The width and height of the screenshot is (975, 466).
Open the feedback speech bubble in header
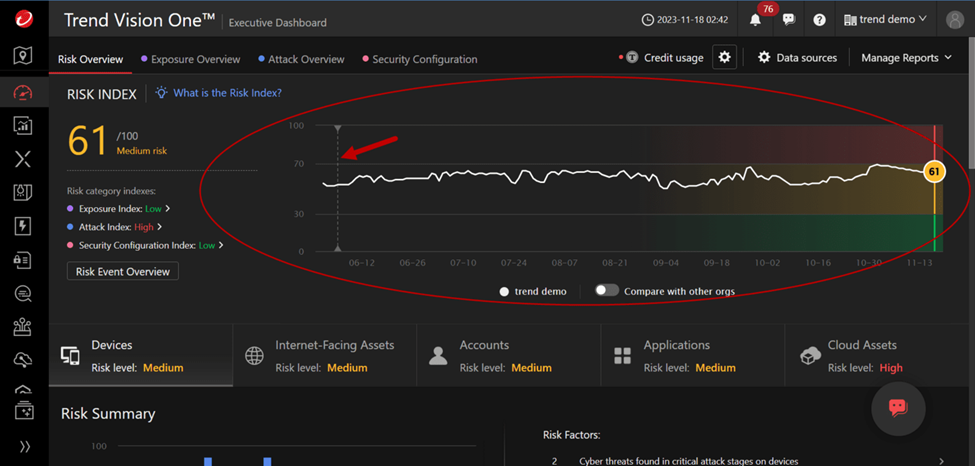(x=789, y=19)
